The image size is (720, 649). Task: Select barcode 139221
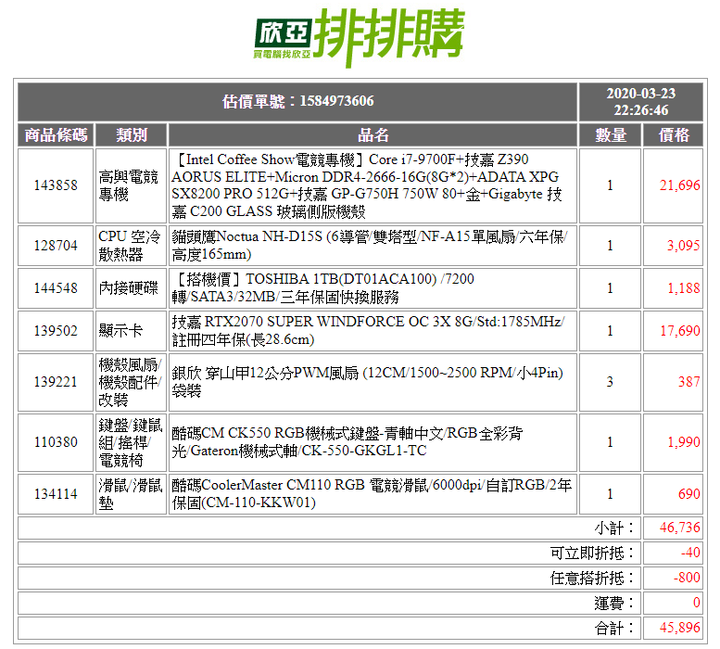(56, 382)
